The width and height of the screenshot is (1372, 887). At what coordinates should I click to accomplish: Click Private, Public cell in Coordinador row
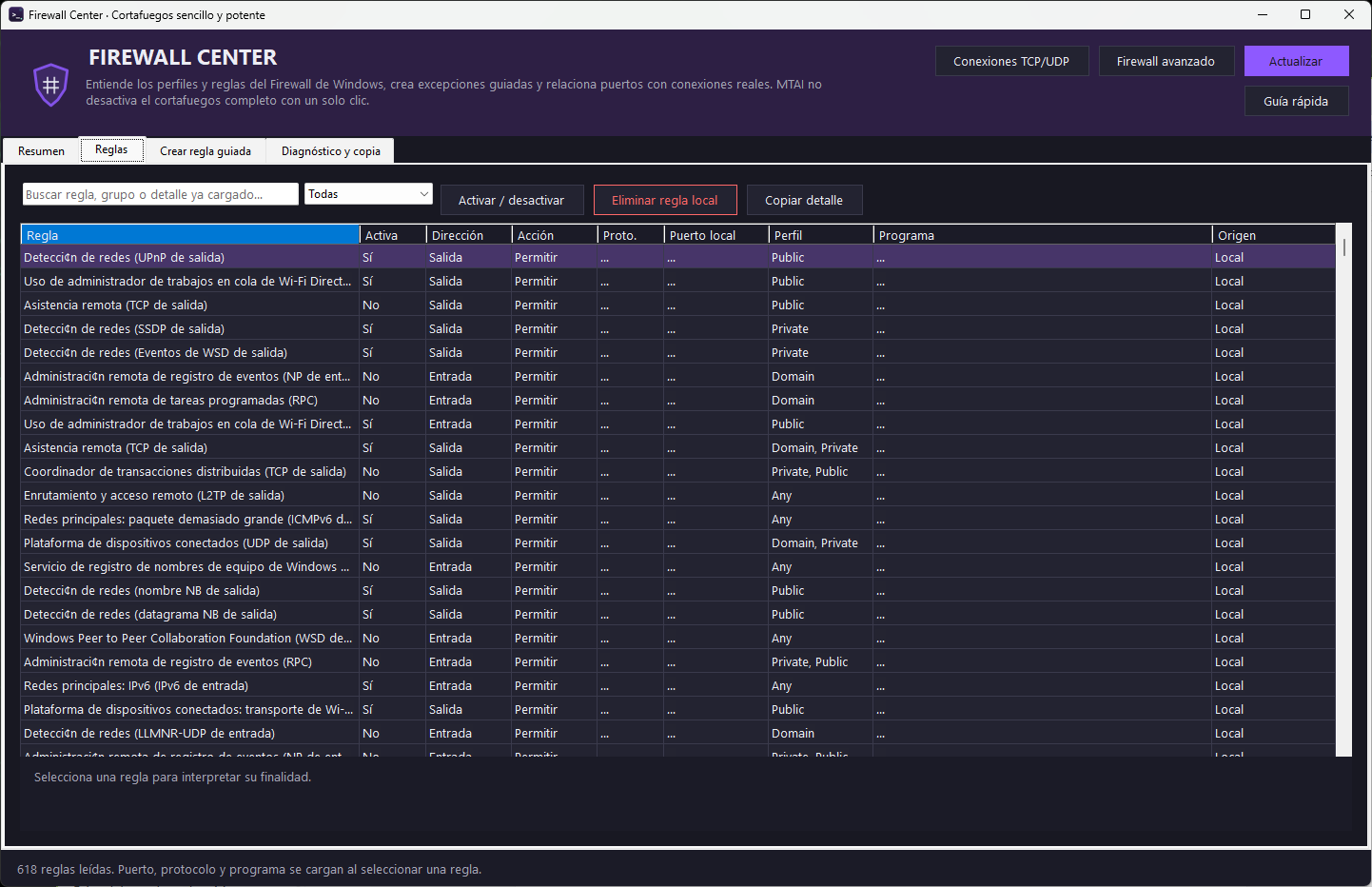click(x=820, y=471)
